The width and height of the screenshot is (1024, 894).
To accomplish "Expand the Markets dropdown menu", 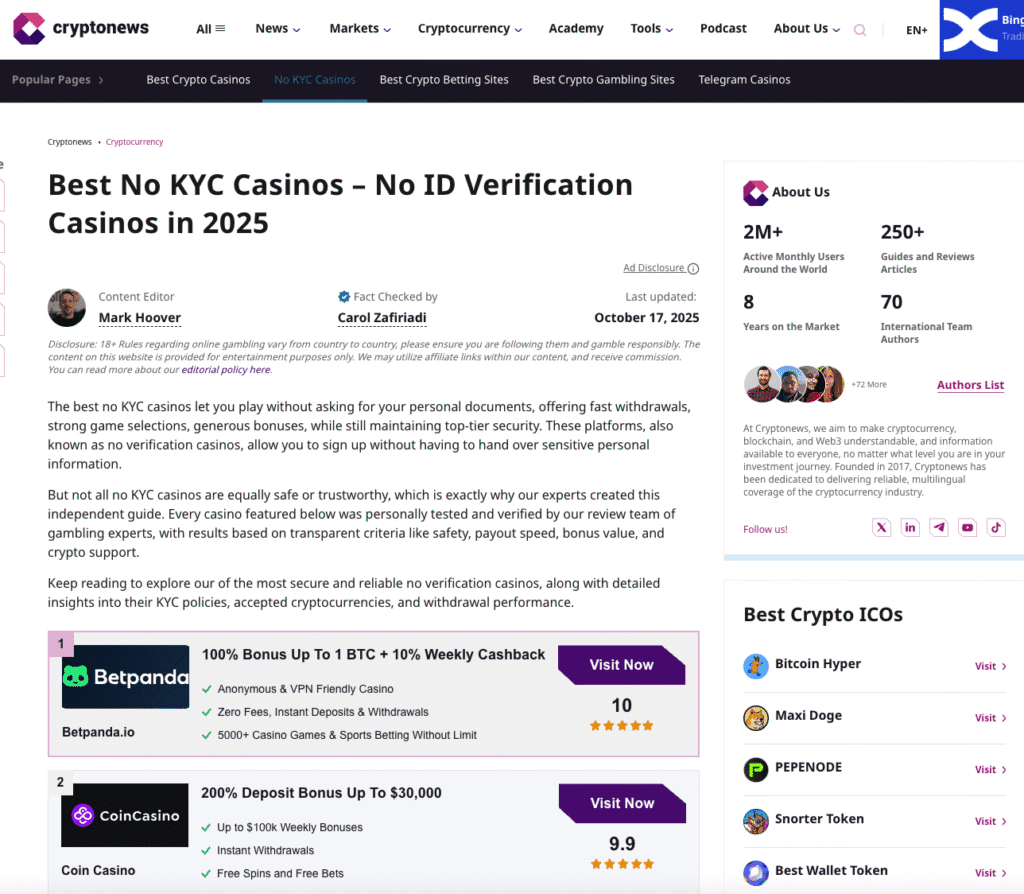I will (x=360, y=29).
